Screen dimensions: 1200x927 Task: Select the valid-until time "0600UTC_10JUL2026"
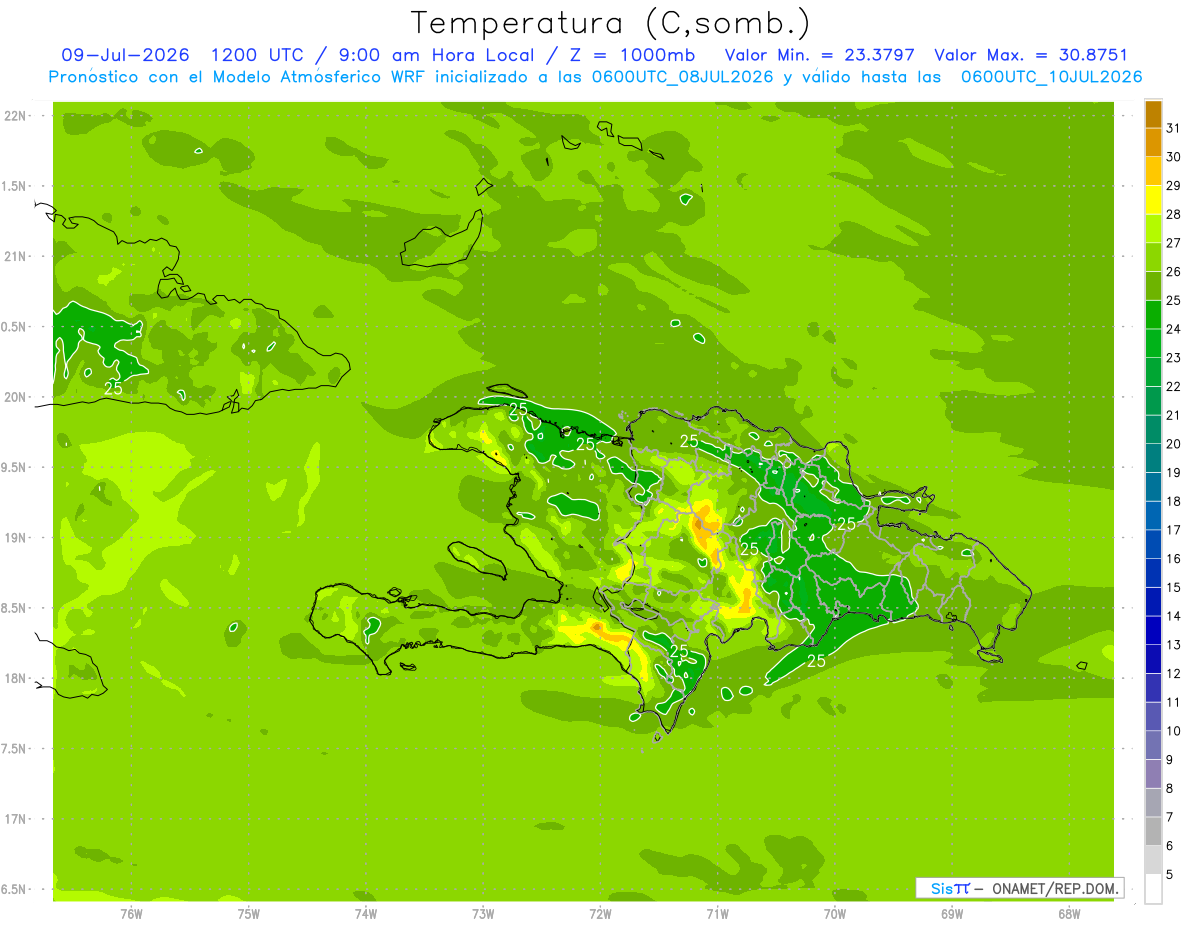click(1051, 77)
